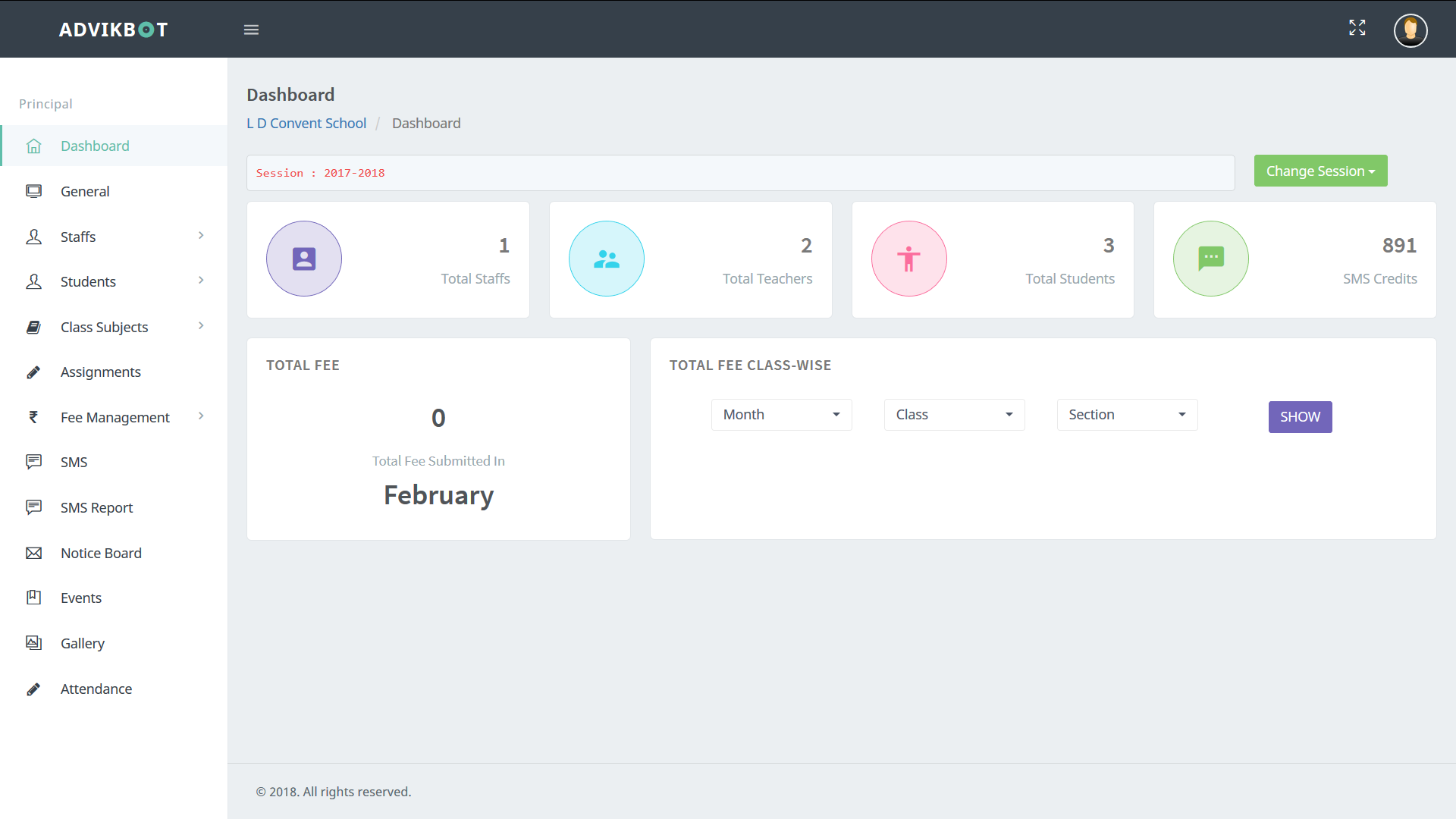Open the SMS Report menu item
This screenshot has height=819, width=1456.
(96, 507)
